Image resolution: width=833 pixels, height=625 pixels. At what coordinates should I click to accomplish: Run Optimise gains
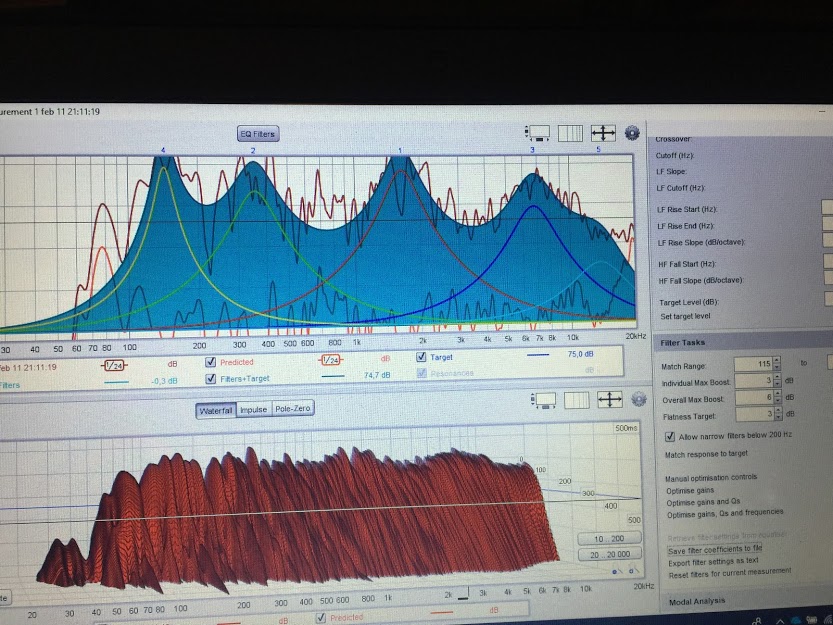691,491
